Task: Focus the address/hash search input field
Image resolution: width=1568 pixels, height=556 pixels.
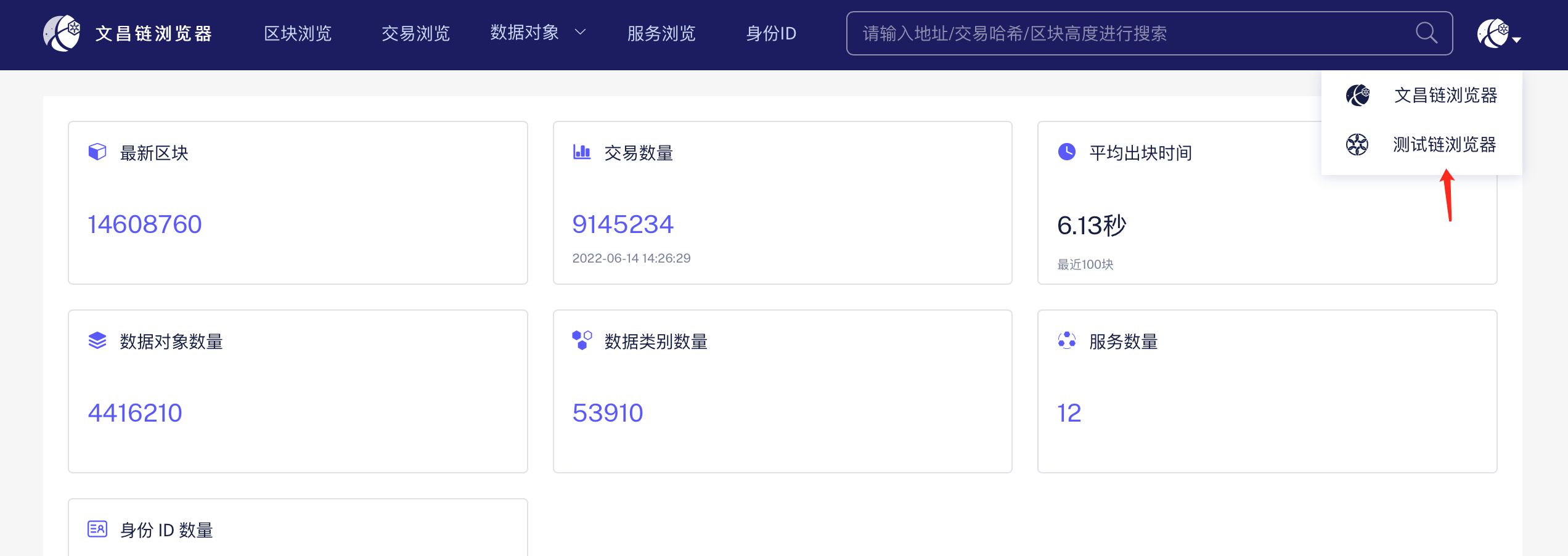Action: (x=1128, y=33)
